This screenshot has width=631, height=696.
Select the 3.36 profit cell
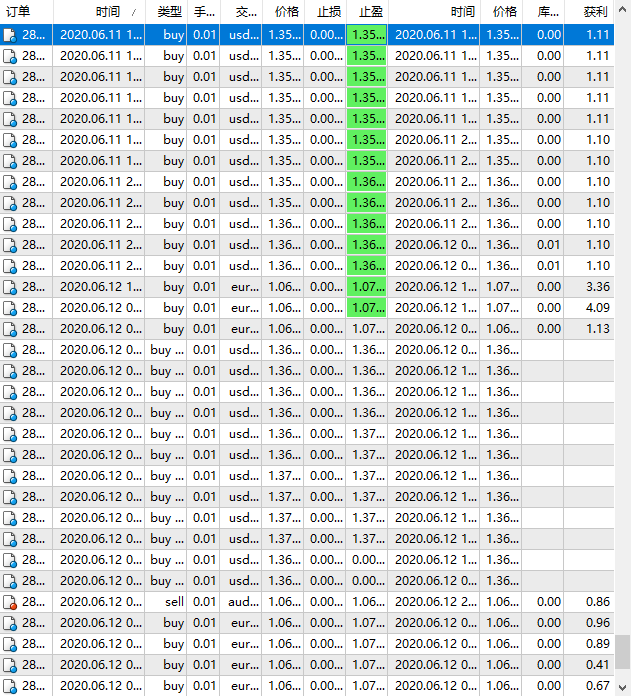pos(589,287)
